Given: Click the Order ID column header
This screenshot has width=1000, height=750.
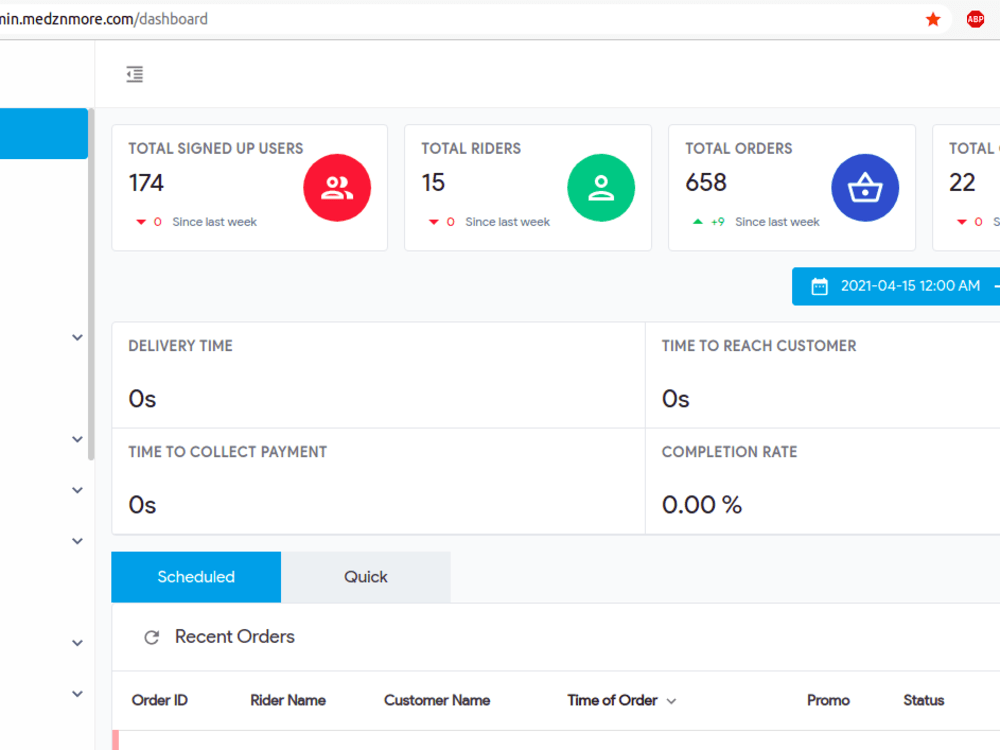Looking at the screenshot, I should (x=159, y=700).
